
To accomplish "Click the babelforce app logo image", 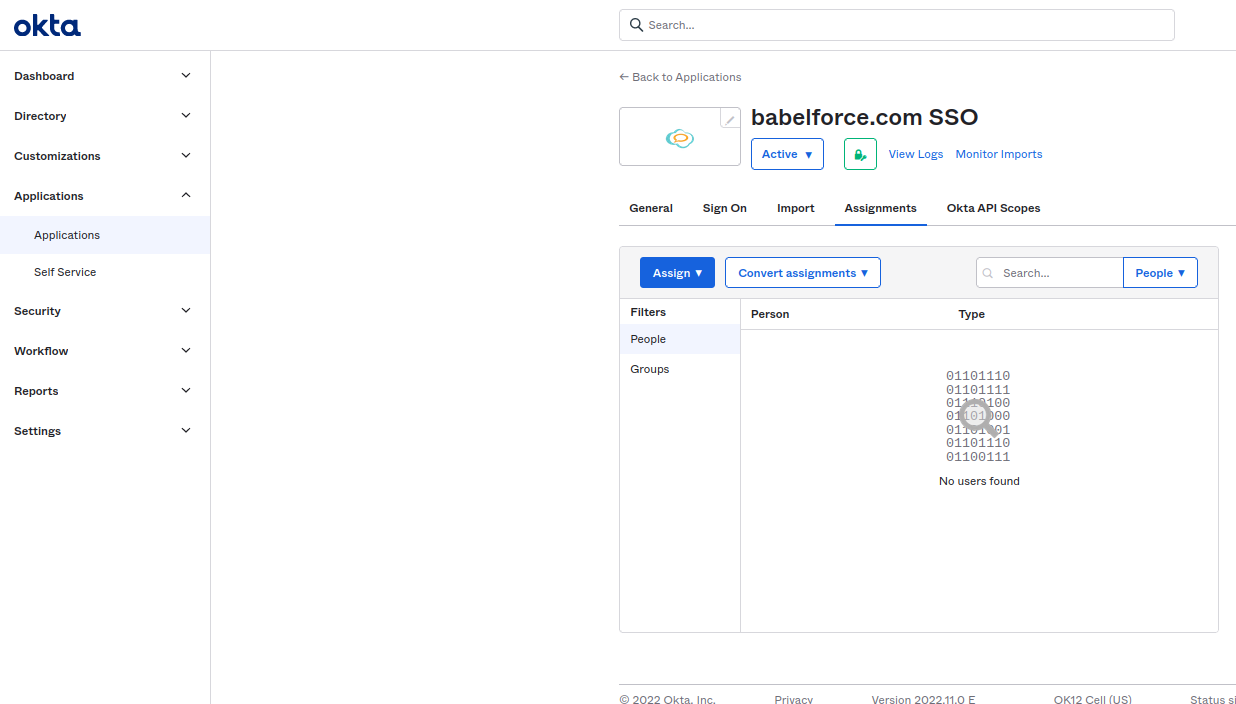I will [x=680, y=138].
